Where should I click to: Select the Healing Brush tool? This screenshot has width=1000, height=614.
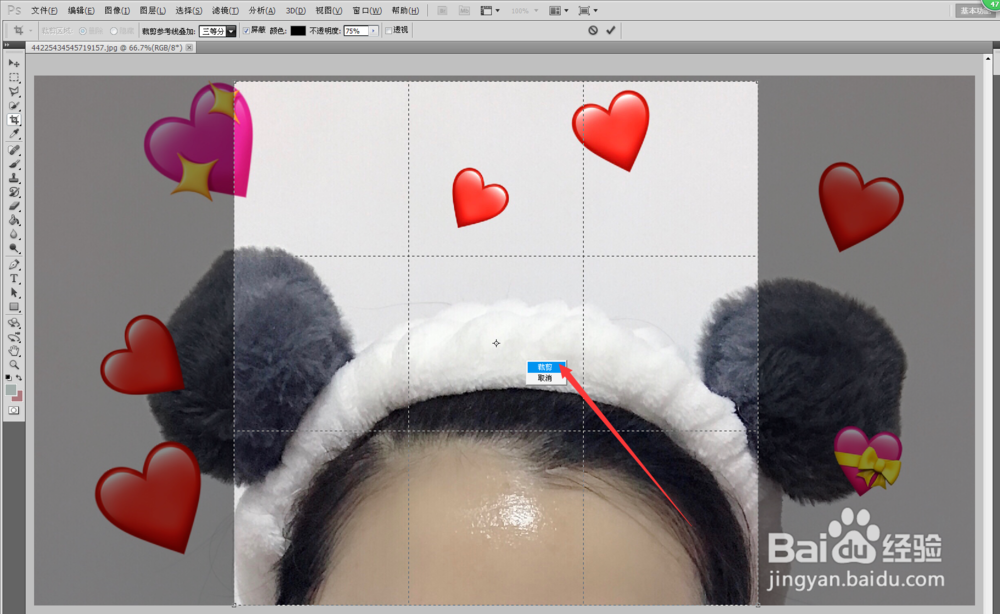coord(14,150)
